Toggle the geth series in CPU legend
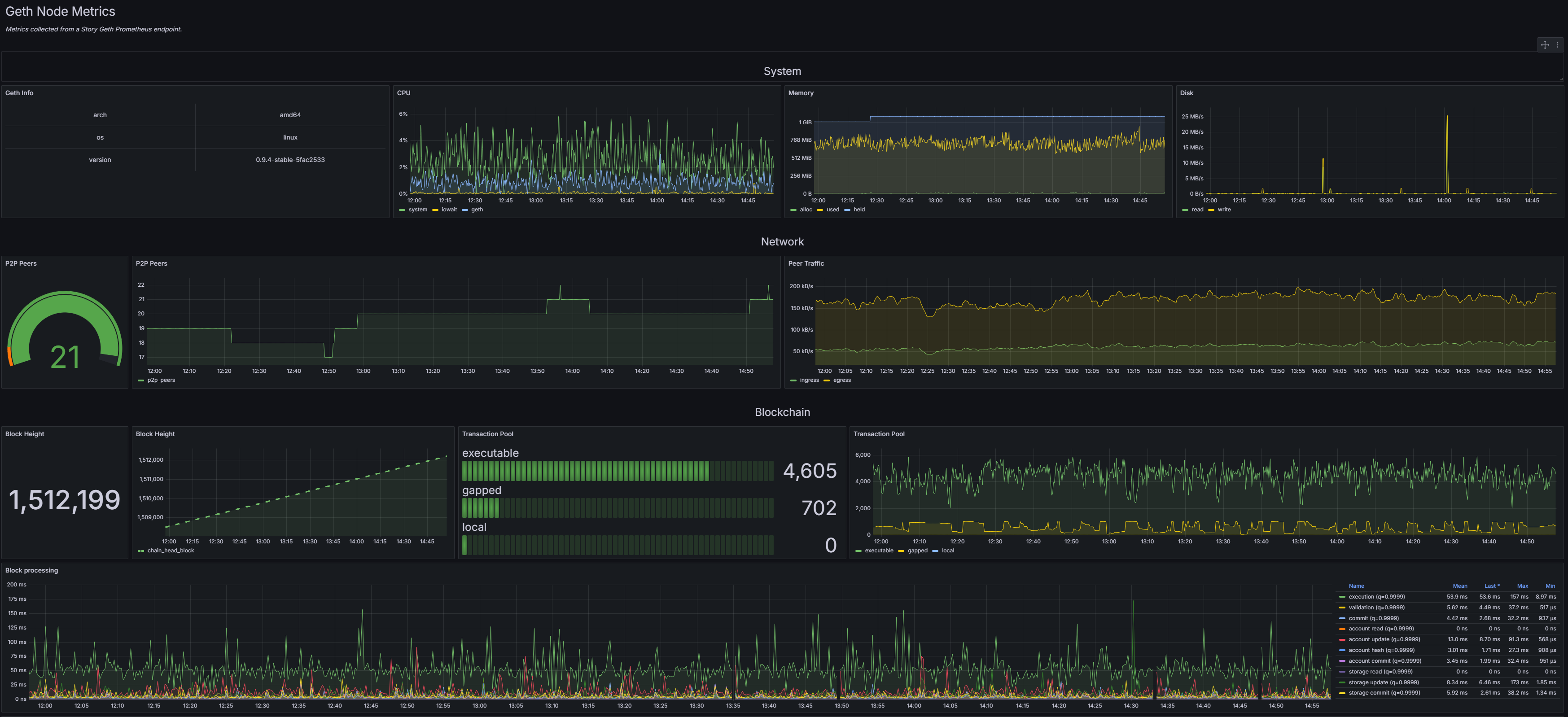The width and height of the screenshot is (1568, 717). 477,210
